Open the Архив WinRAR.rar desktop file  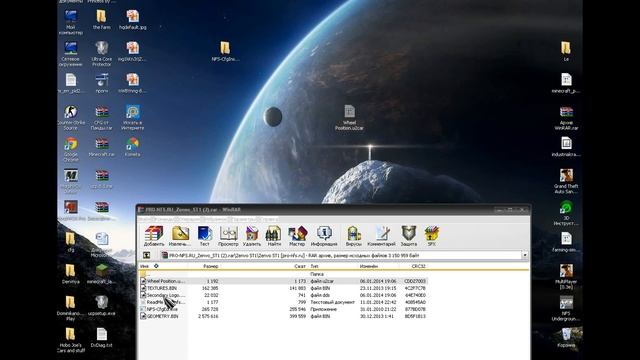pyautogui.click(x=566, y=118)
